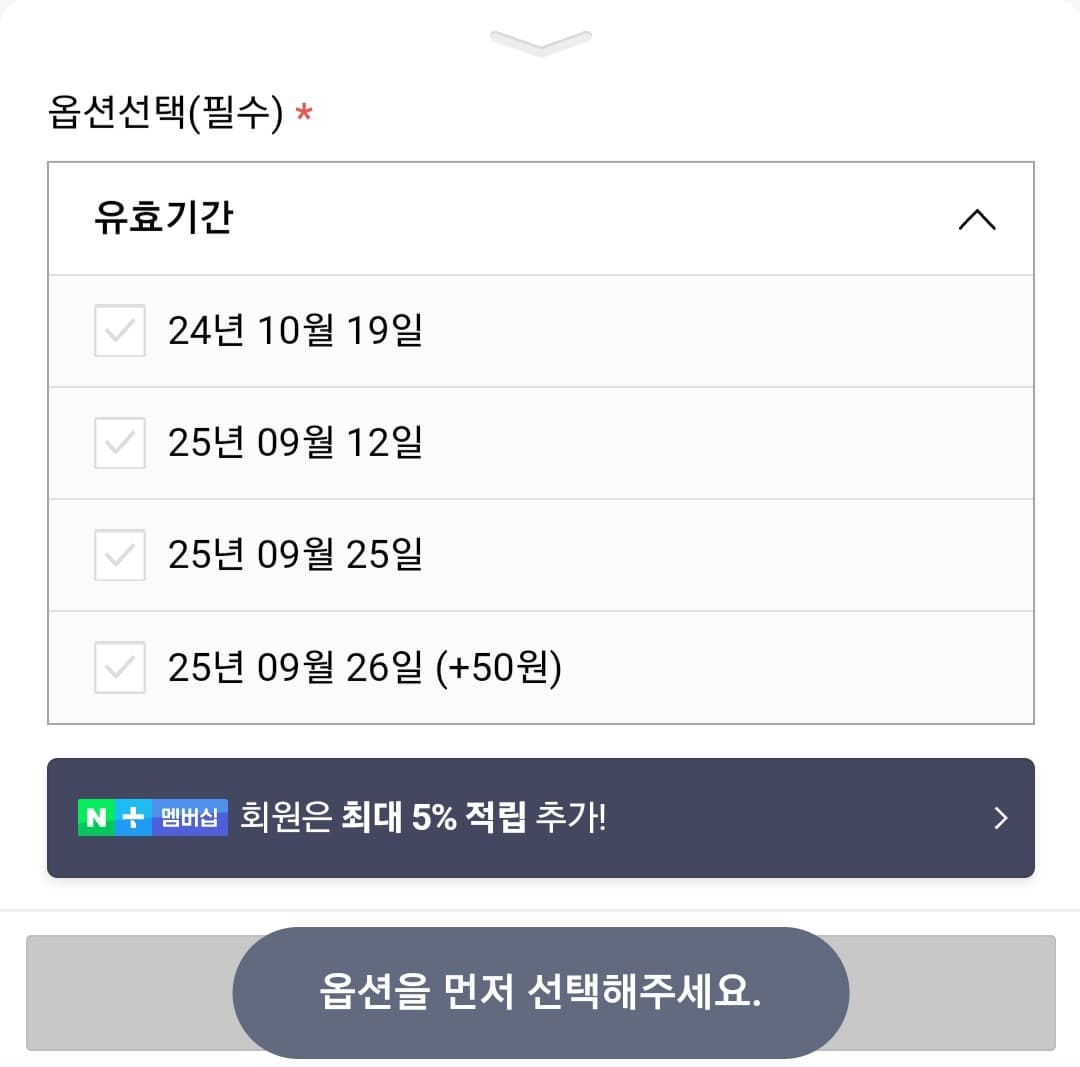Select the 25년 09월 12일 checkbox
This screenshot has width=1080, height=1067.
tap(119, 442)
